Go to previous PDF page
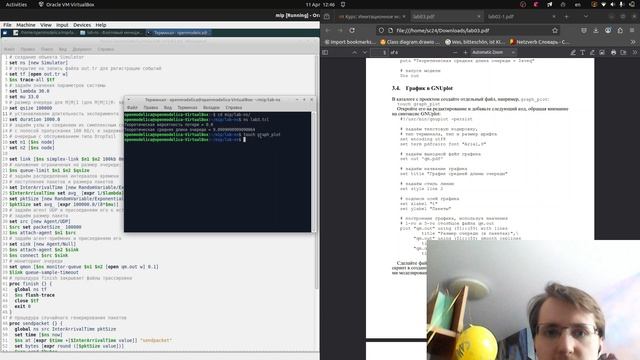The width and height of the screenshot is (640, 360). tap(354, 52)
